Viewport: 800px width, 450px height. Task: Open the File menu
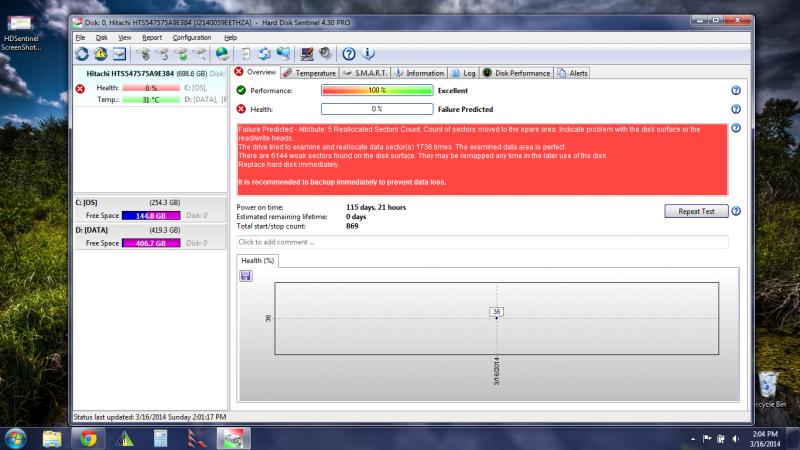[81, 38]
